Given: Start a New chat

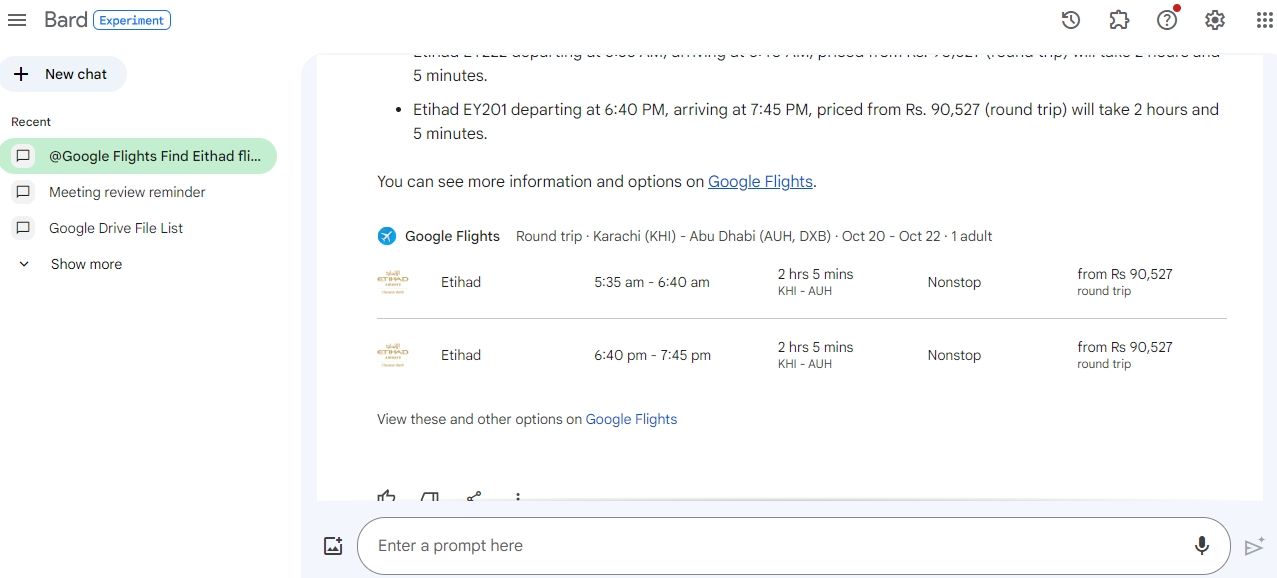Looking at the screenshot, I should click(63, 73).
